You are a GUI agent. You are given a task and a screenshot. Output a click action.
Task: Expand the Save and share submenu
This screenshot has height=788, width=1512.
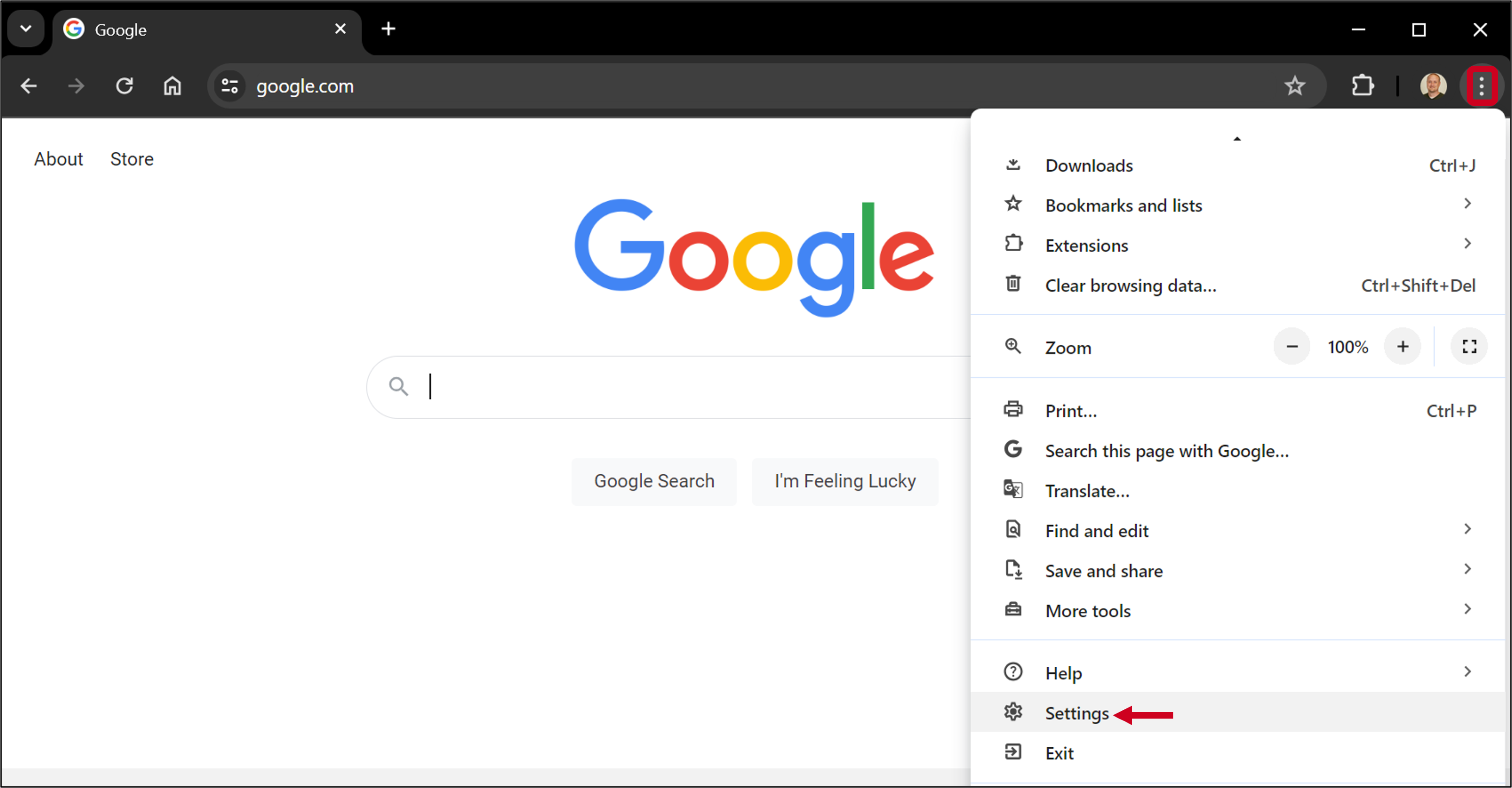tap(1103, 570)
